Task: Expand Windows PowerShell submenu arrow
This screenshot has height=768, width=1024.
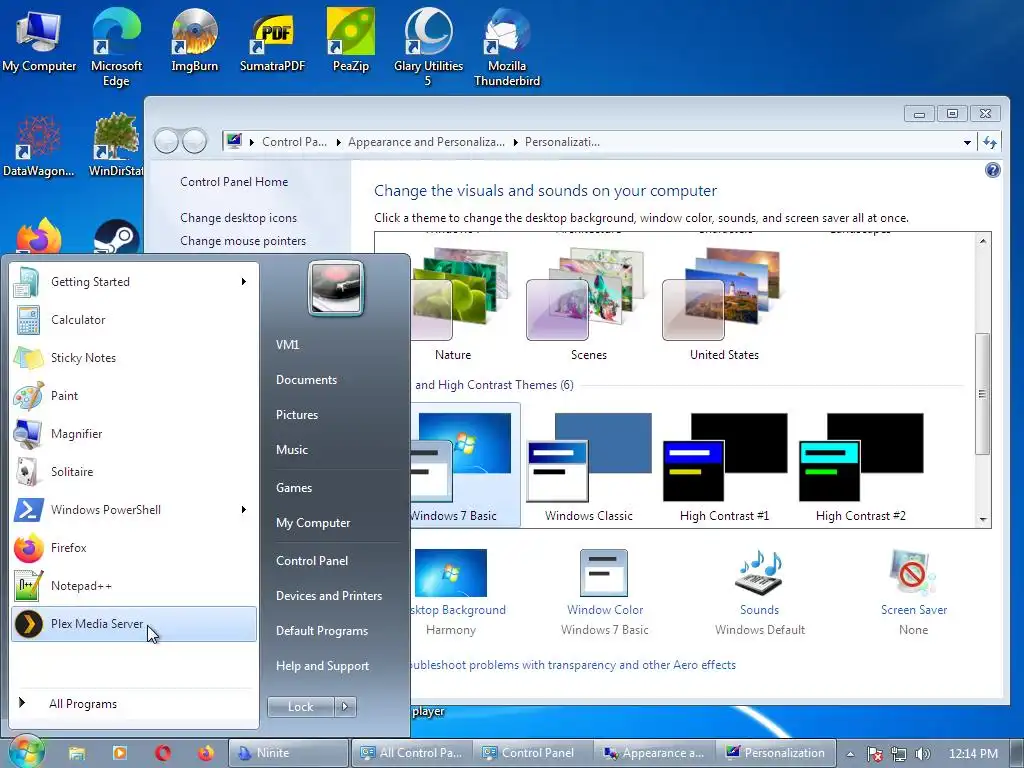Action: tap(244, 509)
